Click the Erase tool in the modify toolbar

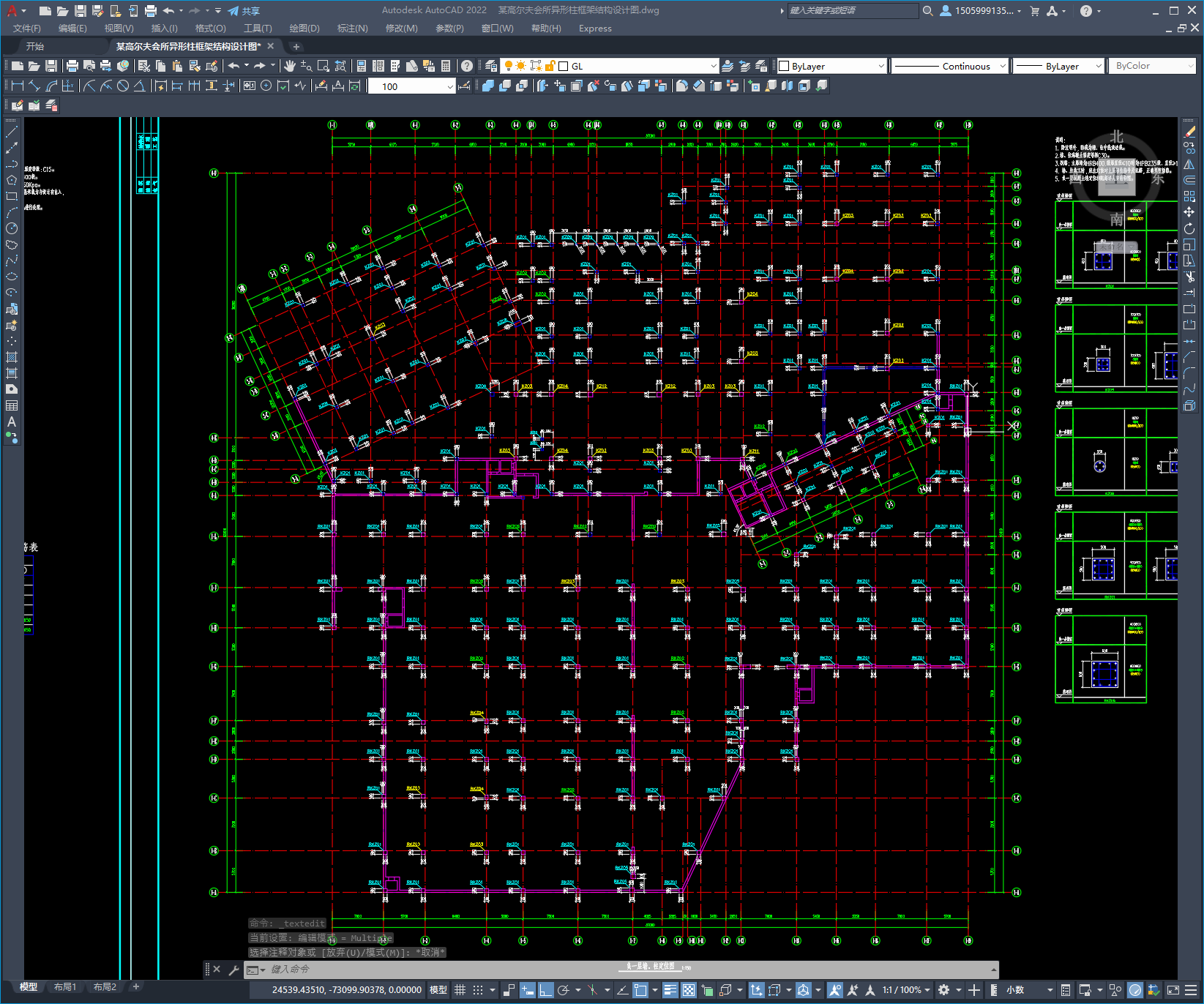tap(1189, 132)
